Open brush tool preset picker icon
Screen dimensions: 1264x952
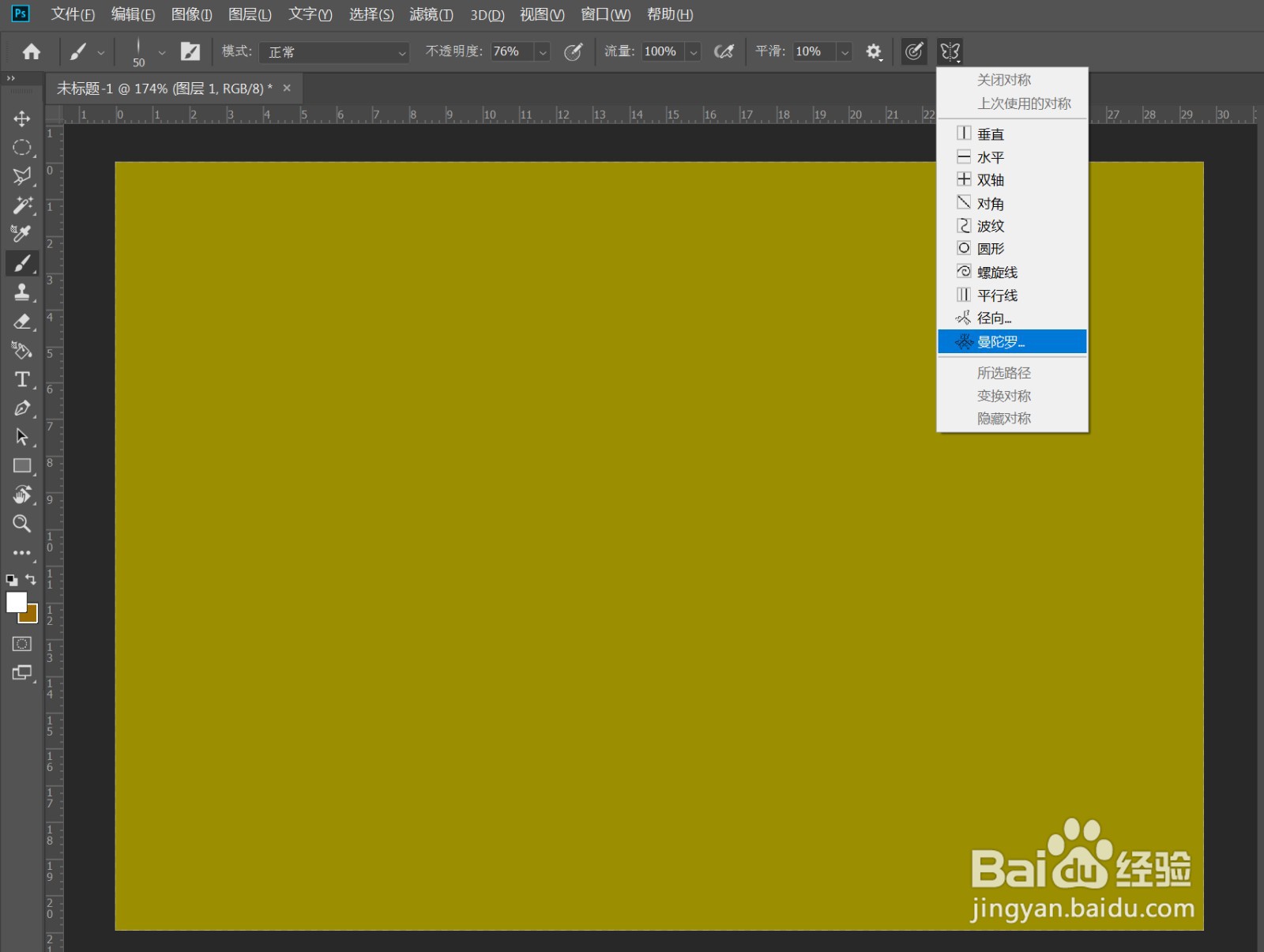pos(78,51)
